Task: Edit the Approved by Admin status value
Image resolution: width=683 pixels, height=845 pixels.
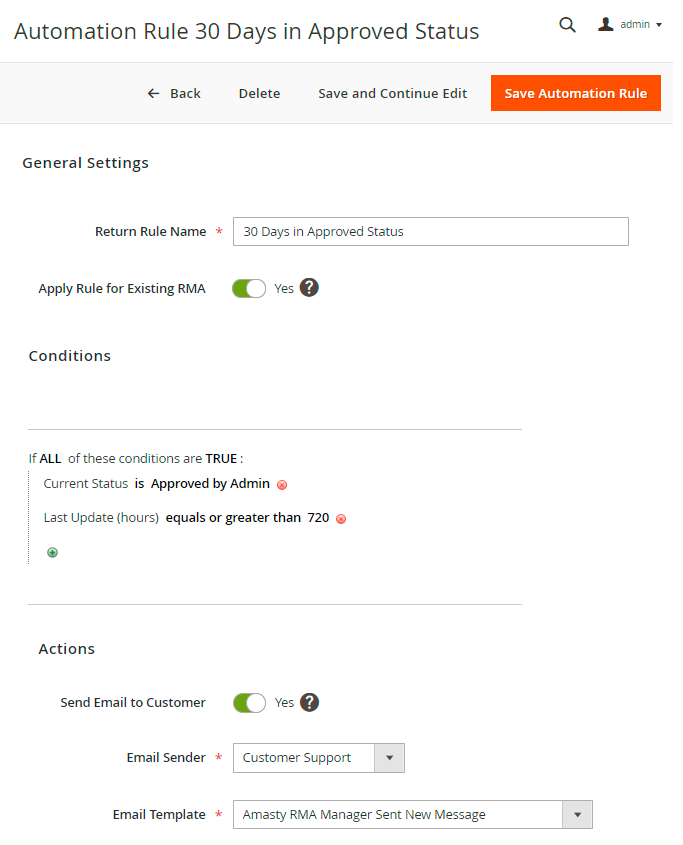Action: click(x=210, y=484)
